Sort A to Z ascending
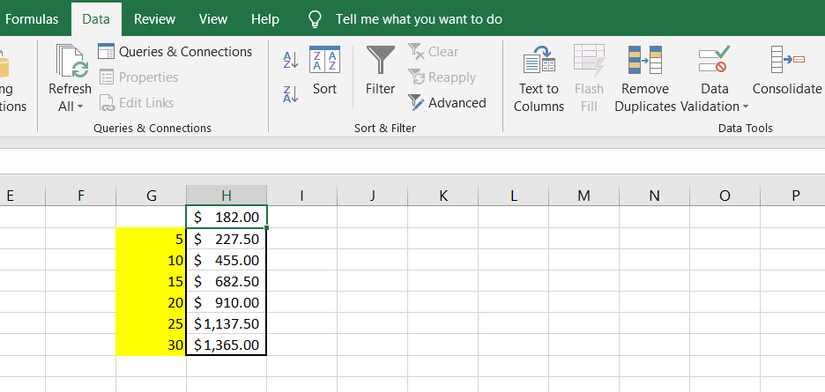Image resolution: width=825 pixels, height=392 pixels. click(x=290, y=60)
